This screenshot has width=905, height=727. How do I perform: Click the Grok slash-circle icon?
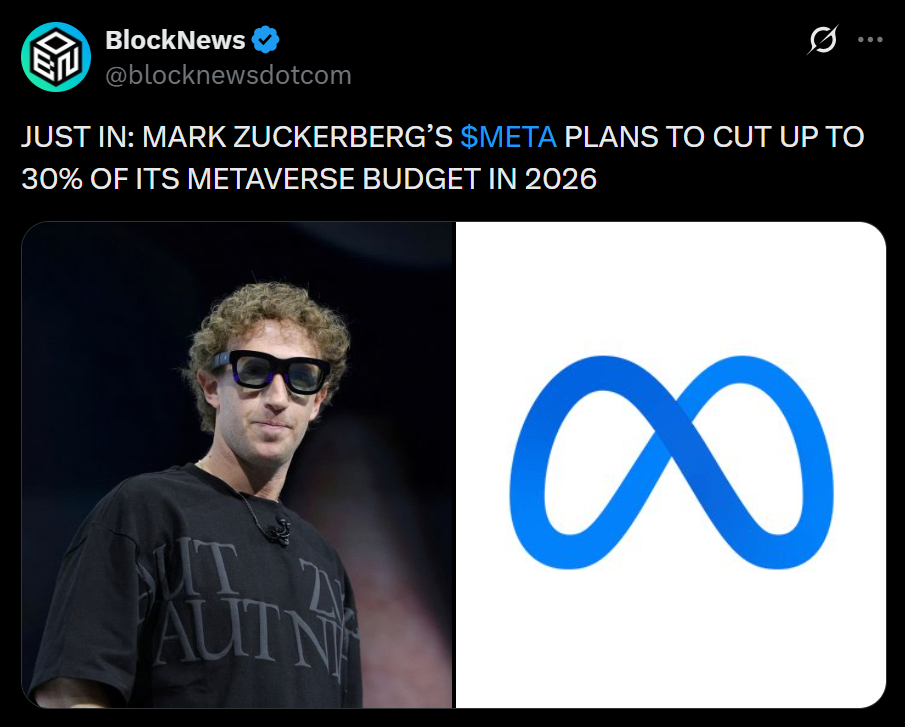point(822,40)
